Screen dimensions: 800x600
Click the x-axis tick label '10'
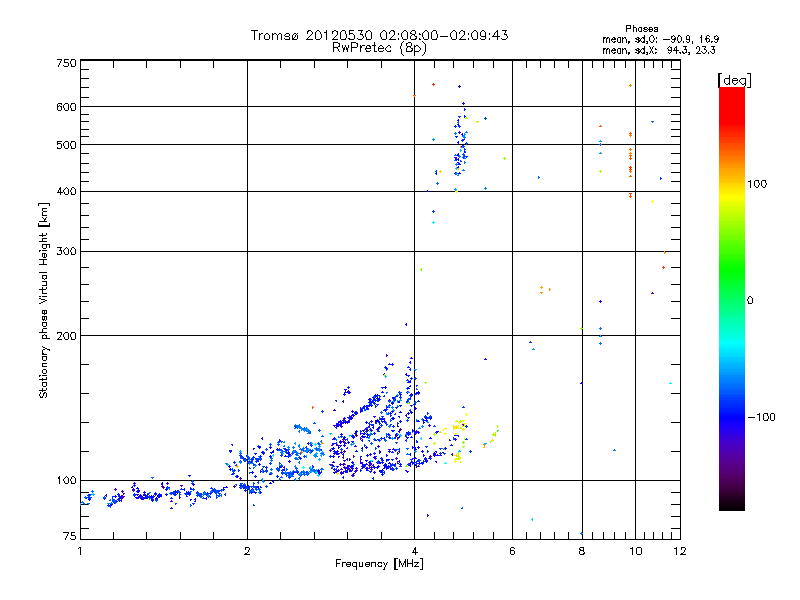pos(636,551)
